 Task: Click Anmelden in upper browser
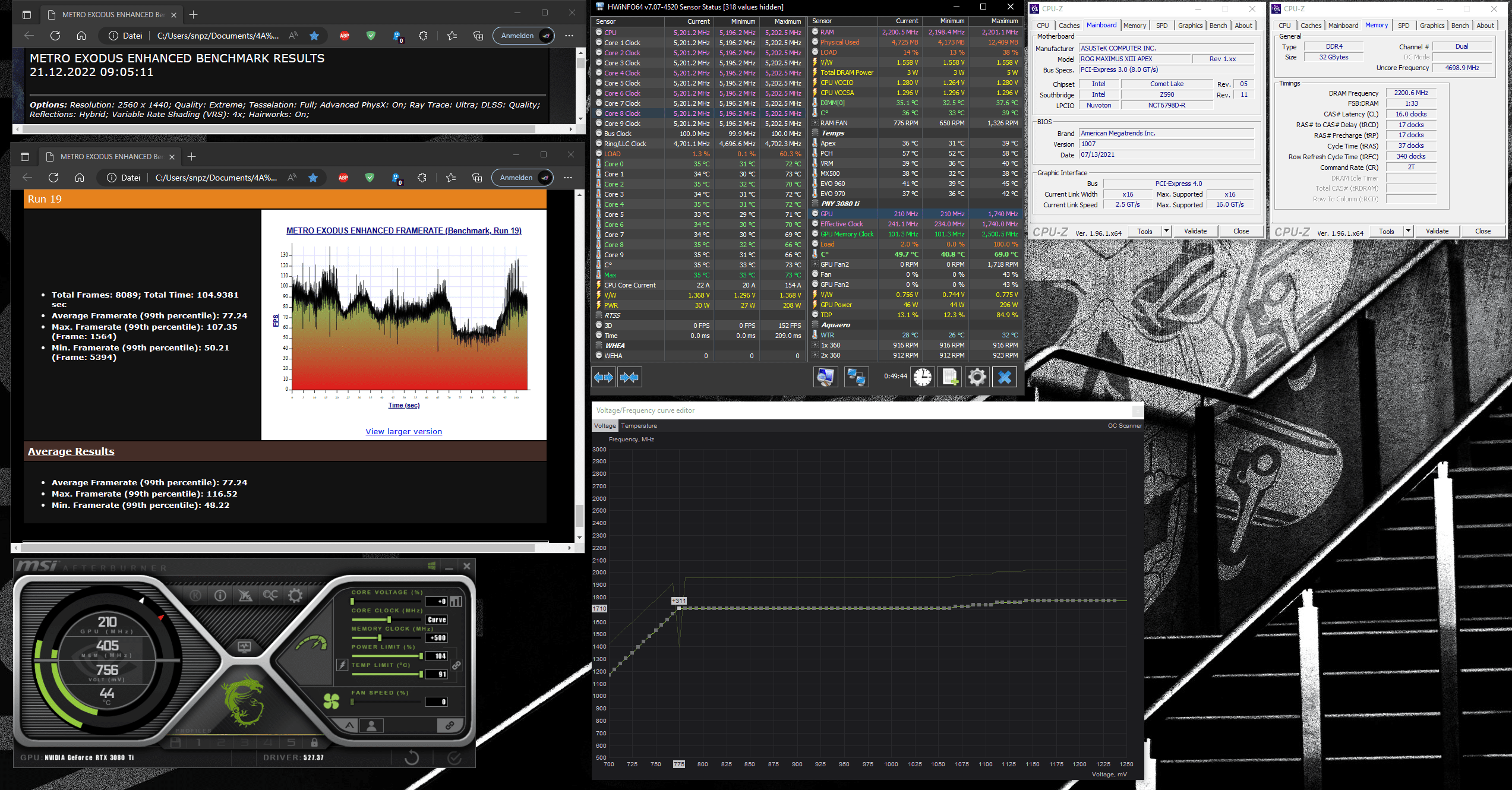pyautogui.click(x=523, y=36)
